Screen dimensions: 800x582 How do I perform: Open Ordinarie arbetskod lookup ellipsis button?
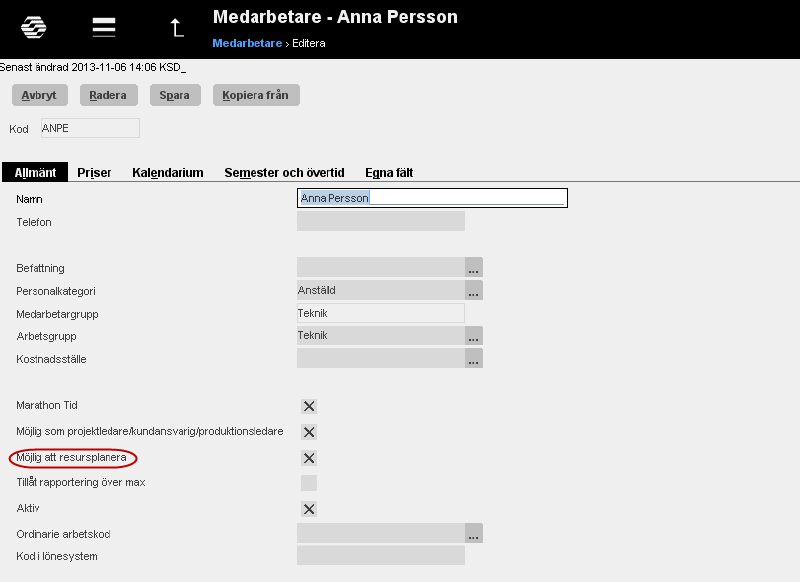click(473, 534)
